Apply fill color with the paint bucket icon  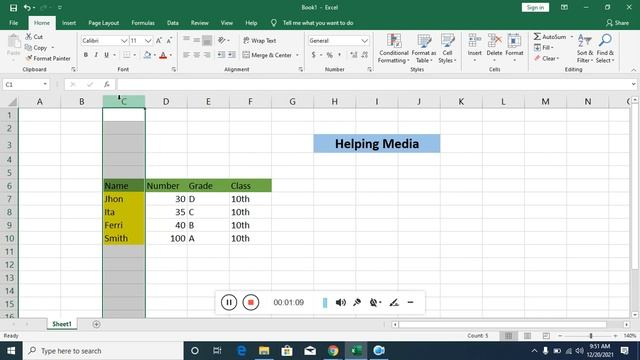[x=147, y=55]
